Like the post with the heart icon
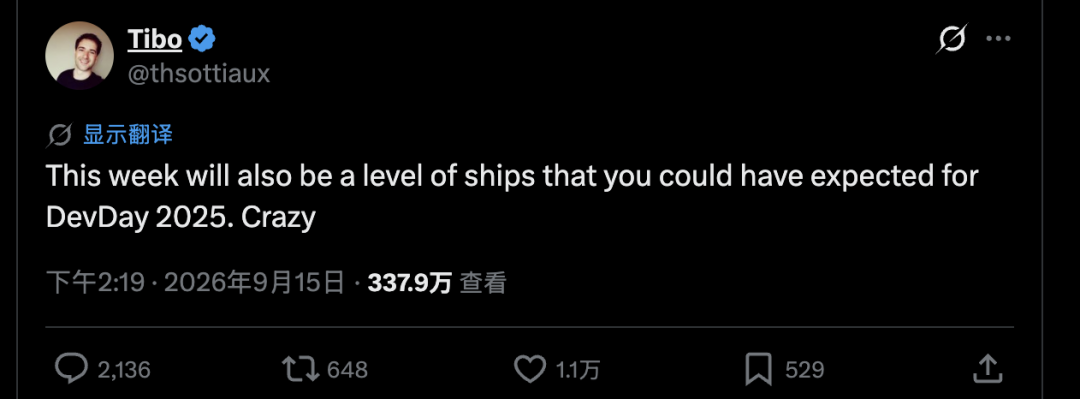Screen dimensions: 1080x399 pyautogui.click(x=530, y=370)
